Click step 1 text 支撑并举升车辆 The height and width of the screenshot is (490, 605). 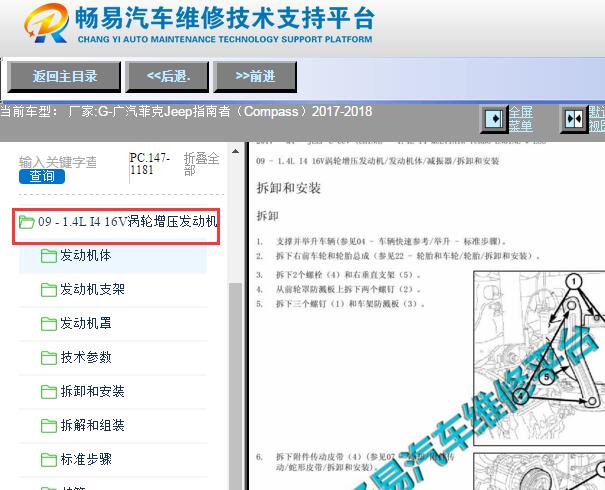point(391,242)
